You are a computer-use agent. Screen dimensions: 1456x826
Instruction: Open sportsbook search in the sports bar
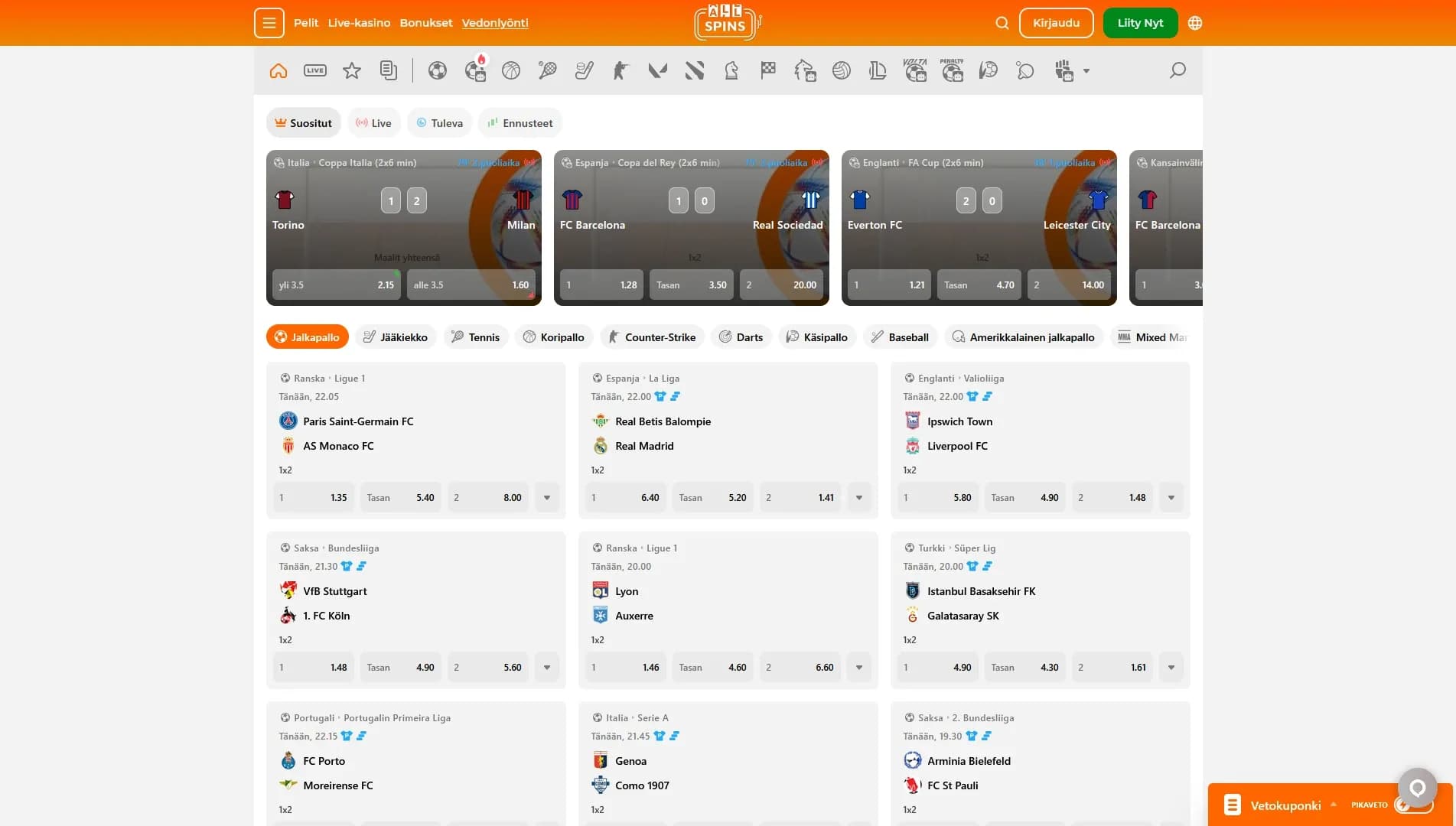[1178, 71]
